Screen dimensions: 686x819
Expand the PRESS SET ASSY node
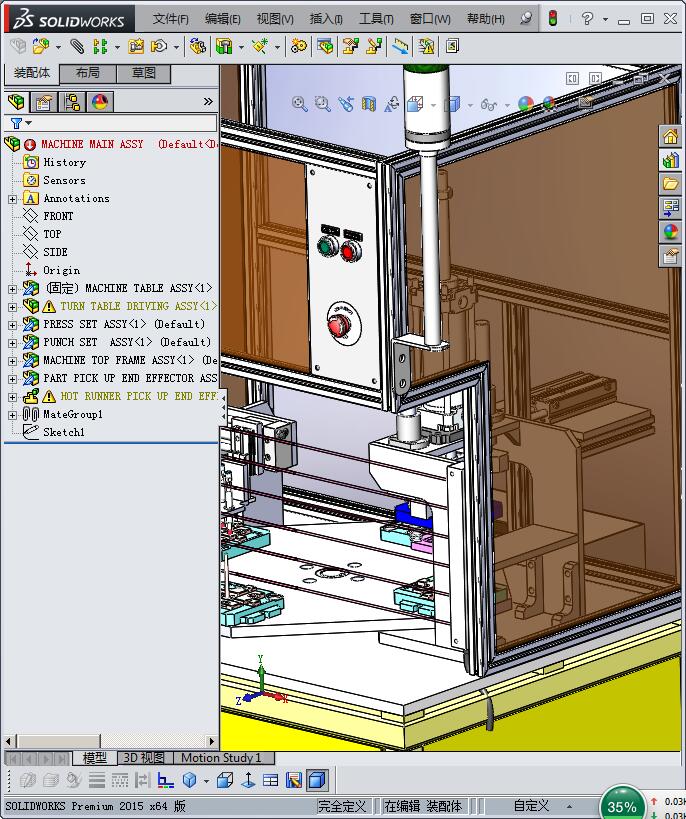tap(13, 325)
